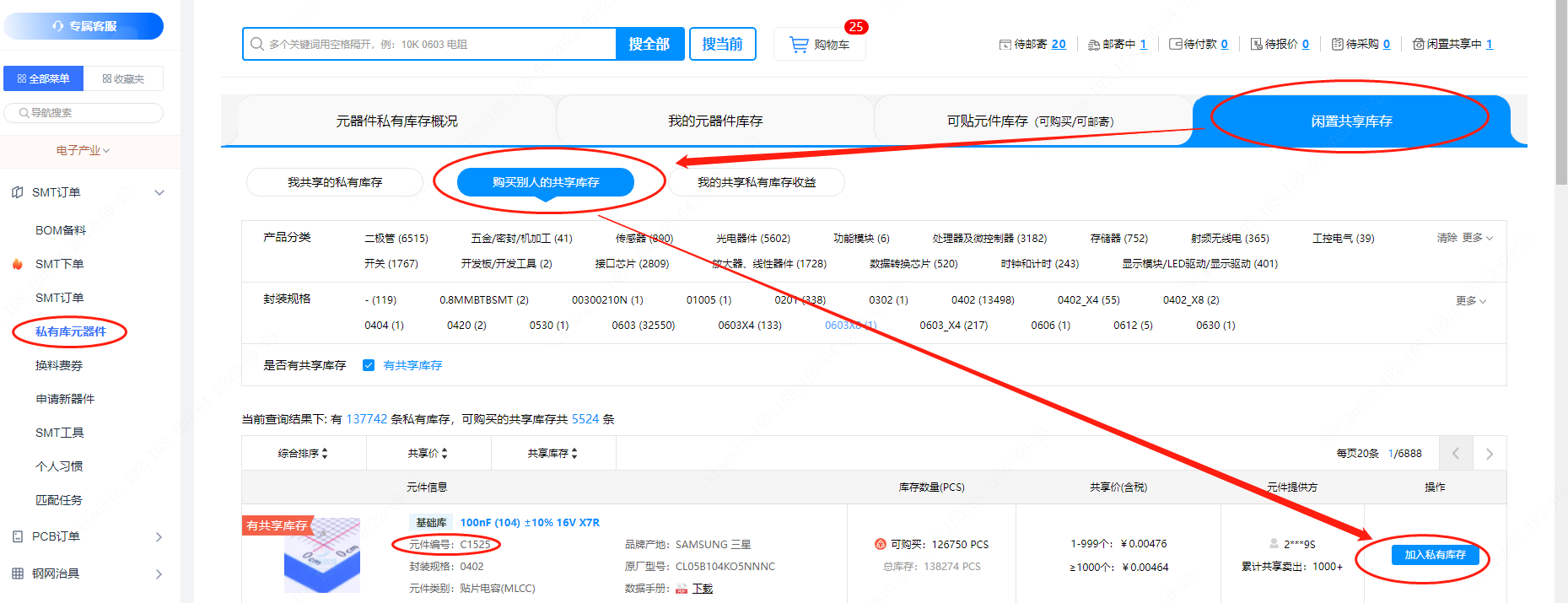Open the 电子产业 dropdown
Image resolution: width=1568 pixels, height=603 pixels.
click(x=84, y=150)
